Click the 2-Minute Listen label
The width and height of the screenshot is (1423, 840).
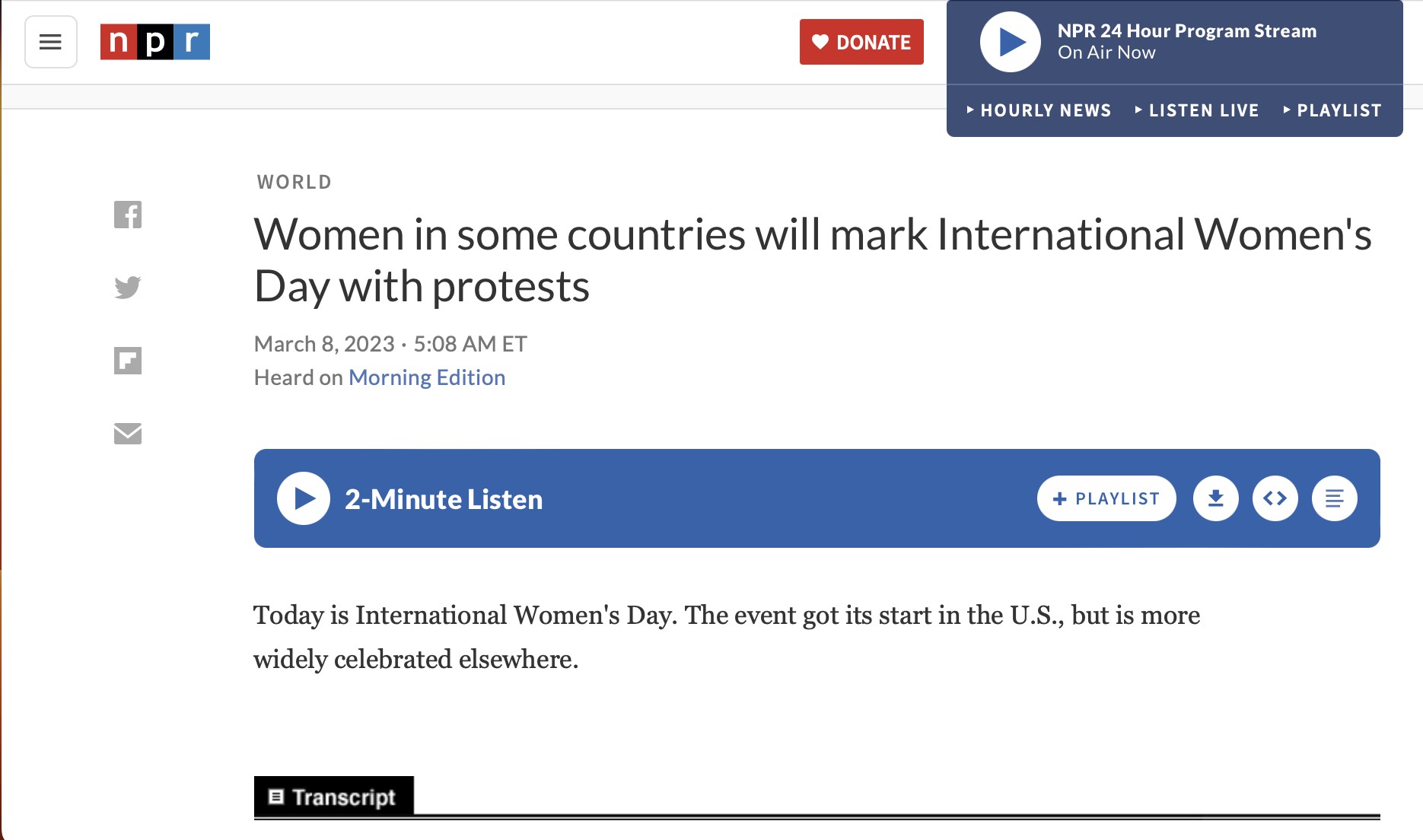click(x=444, y=499)
